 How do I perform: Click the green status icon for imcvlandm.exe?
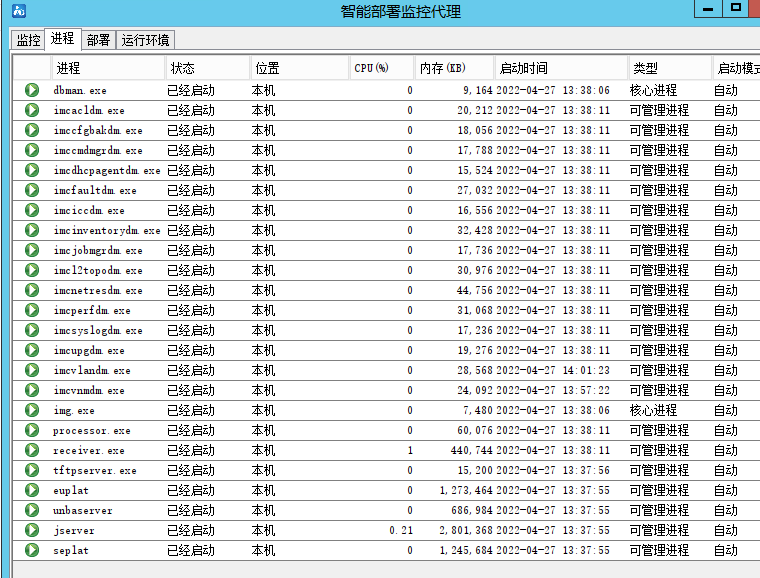coord(32,370)
